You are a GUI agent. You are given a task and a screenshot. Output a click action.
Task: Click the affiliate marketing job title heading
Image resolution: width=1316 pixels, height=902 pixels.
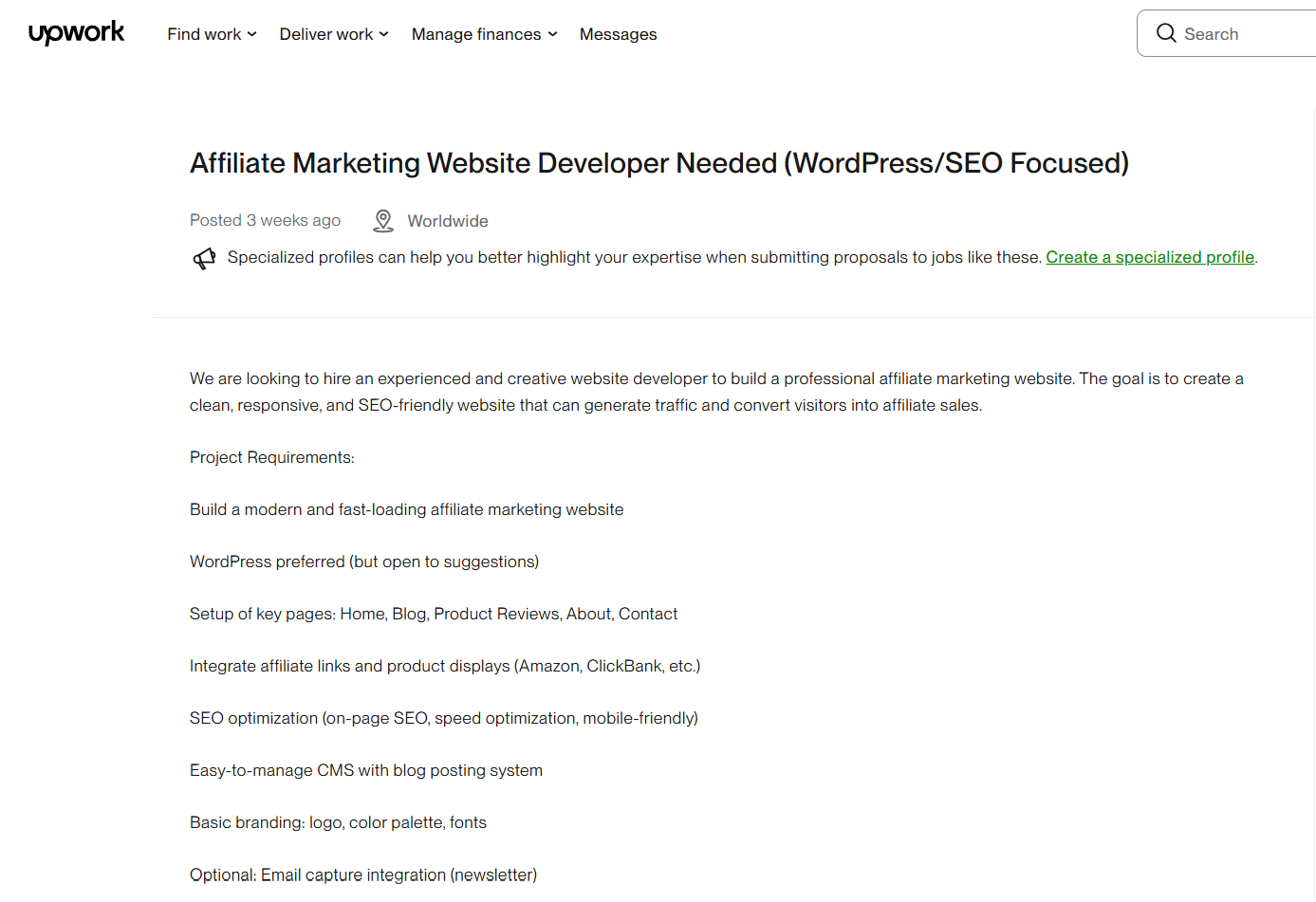pyautogui.click(x=658, y=162)
